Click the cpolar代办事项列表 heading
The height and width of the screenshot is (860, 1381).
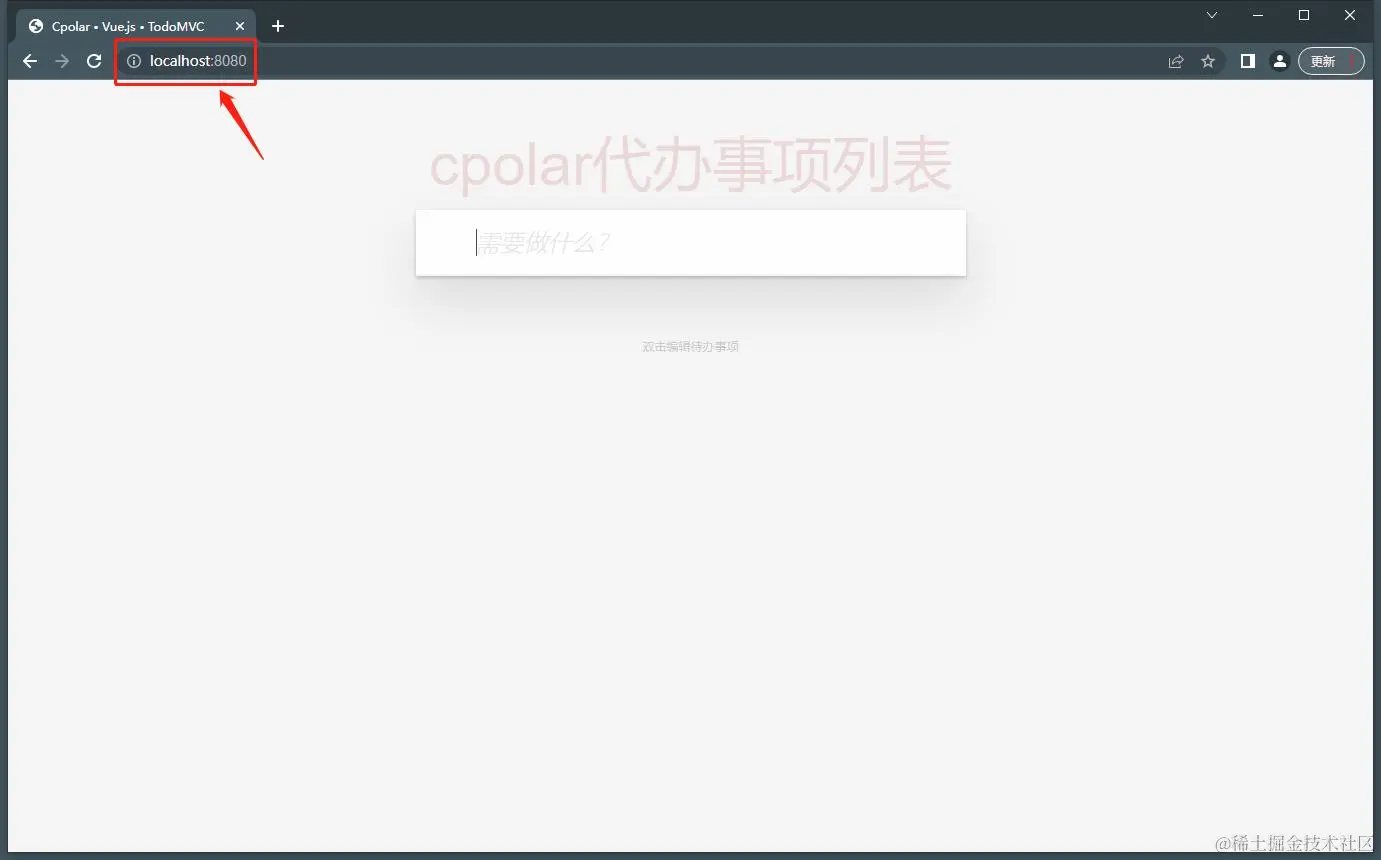point(691,165)
